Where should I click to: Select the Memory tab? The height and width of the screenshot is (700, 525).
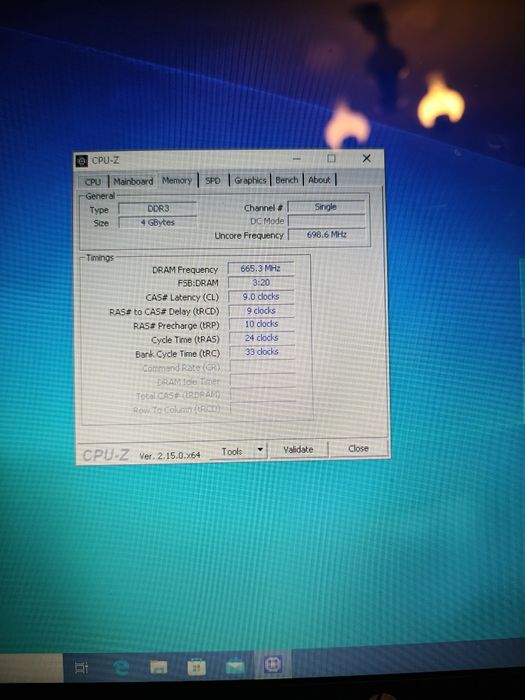coord(177,180)
